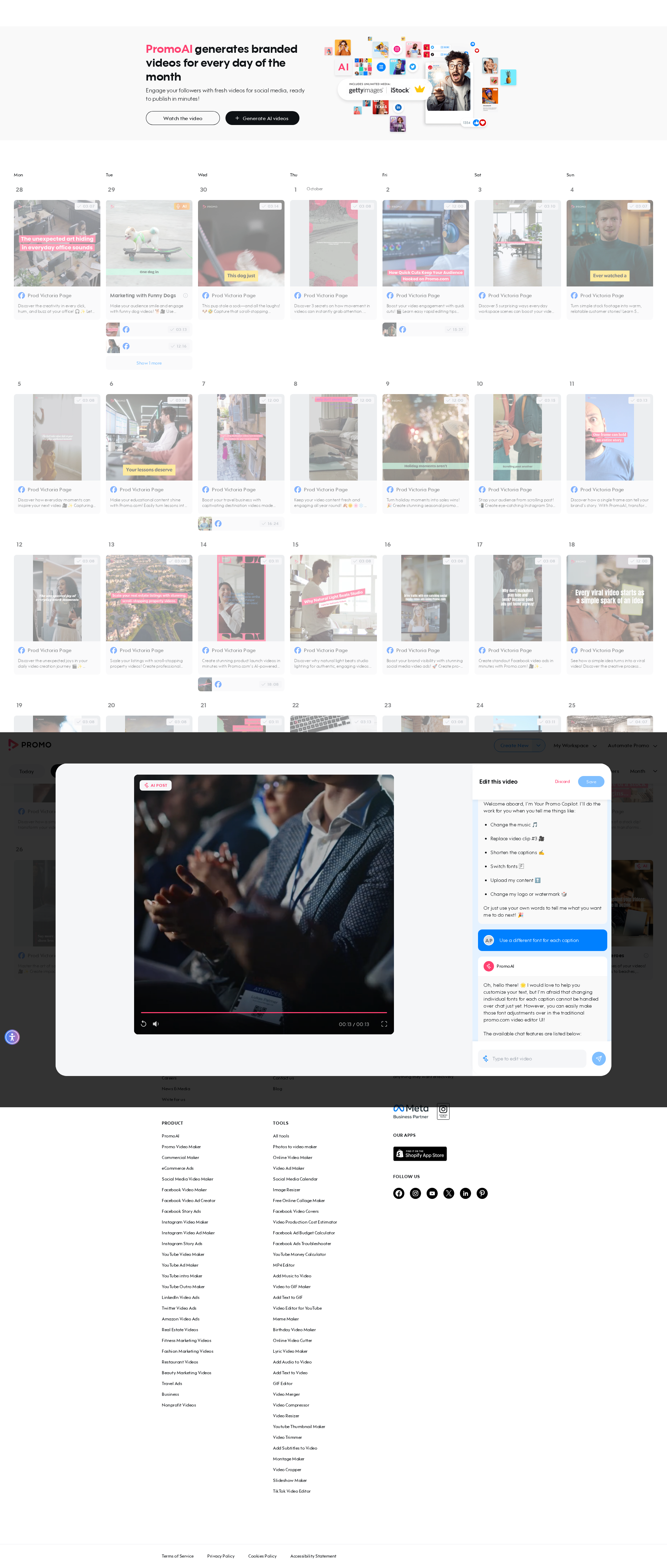Open the accessibility widget
Screen dimensions: 667x1568
coord(12,1037)
